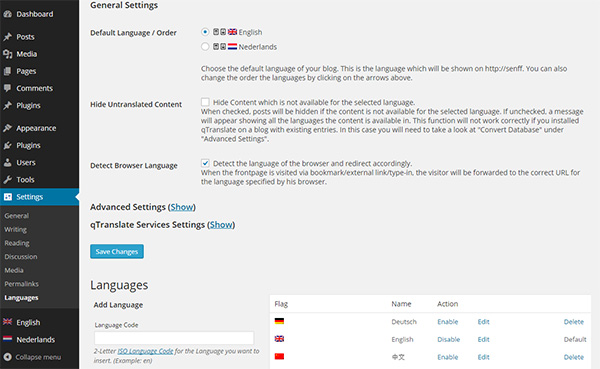Edit the Deutsch language
600x369 pixels.
point(483,322)
